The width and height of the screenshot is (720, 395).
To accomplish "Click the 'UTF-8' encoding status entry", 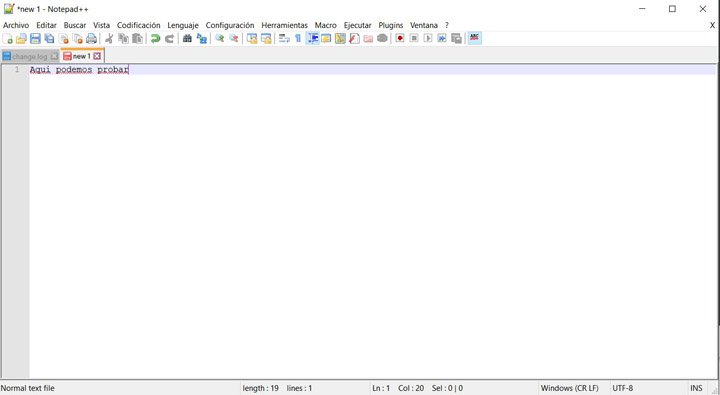I will pos(623,388).
